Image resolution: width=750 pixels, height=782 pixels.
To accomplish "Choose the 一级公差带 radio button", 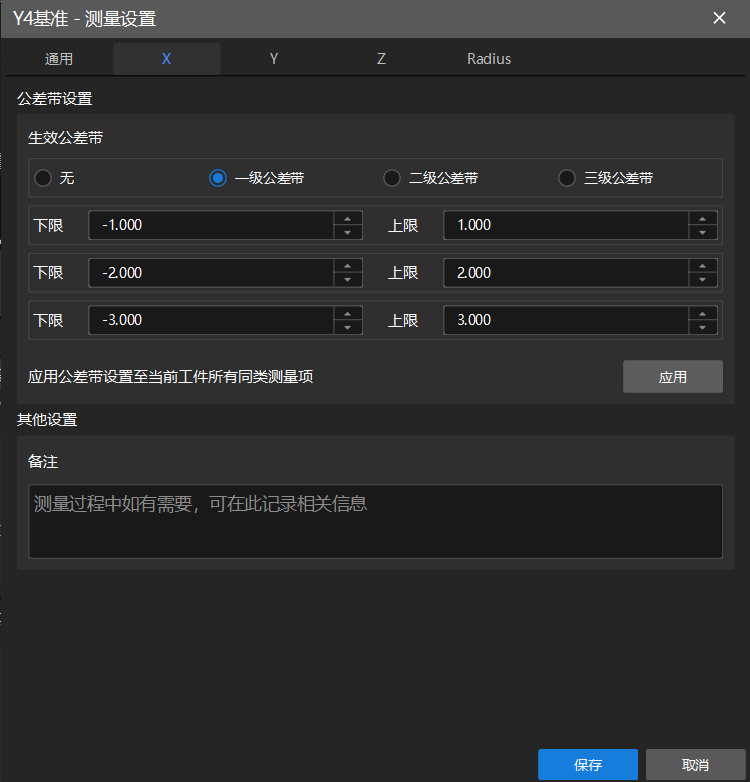I will 218,178.
